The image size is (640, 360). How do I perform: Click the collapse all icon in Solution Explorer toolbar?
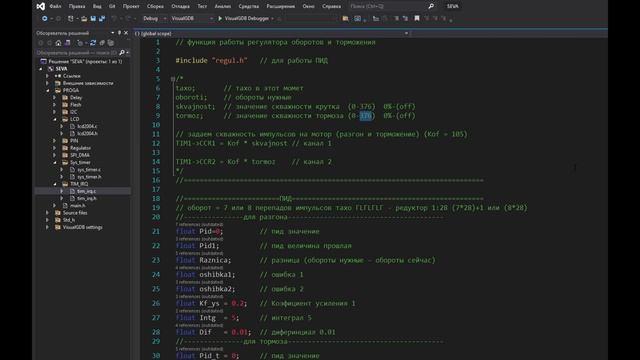click(102, 43)
